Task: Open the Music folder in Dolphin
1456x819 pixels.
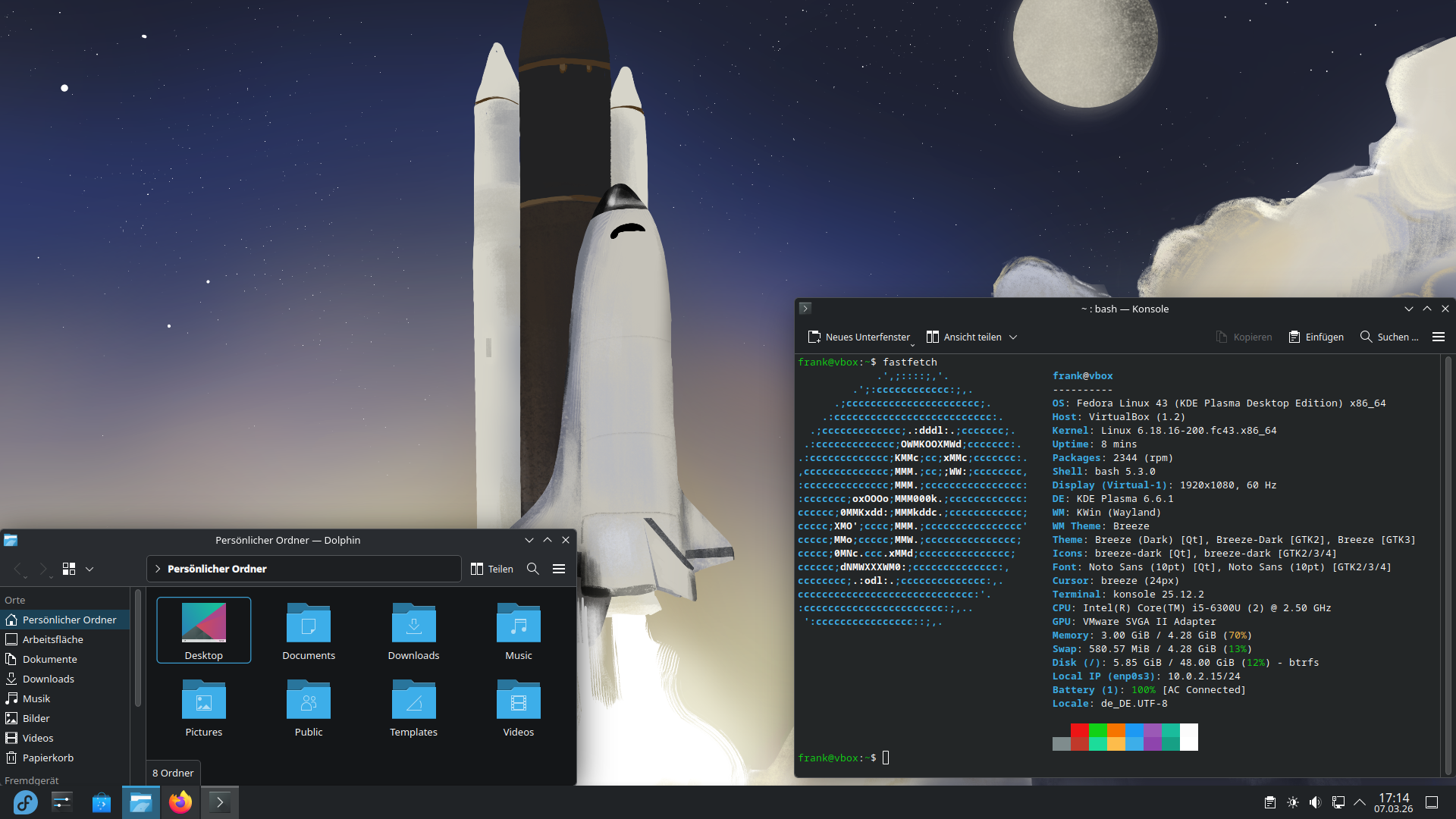Action: pos(519,630)
